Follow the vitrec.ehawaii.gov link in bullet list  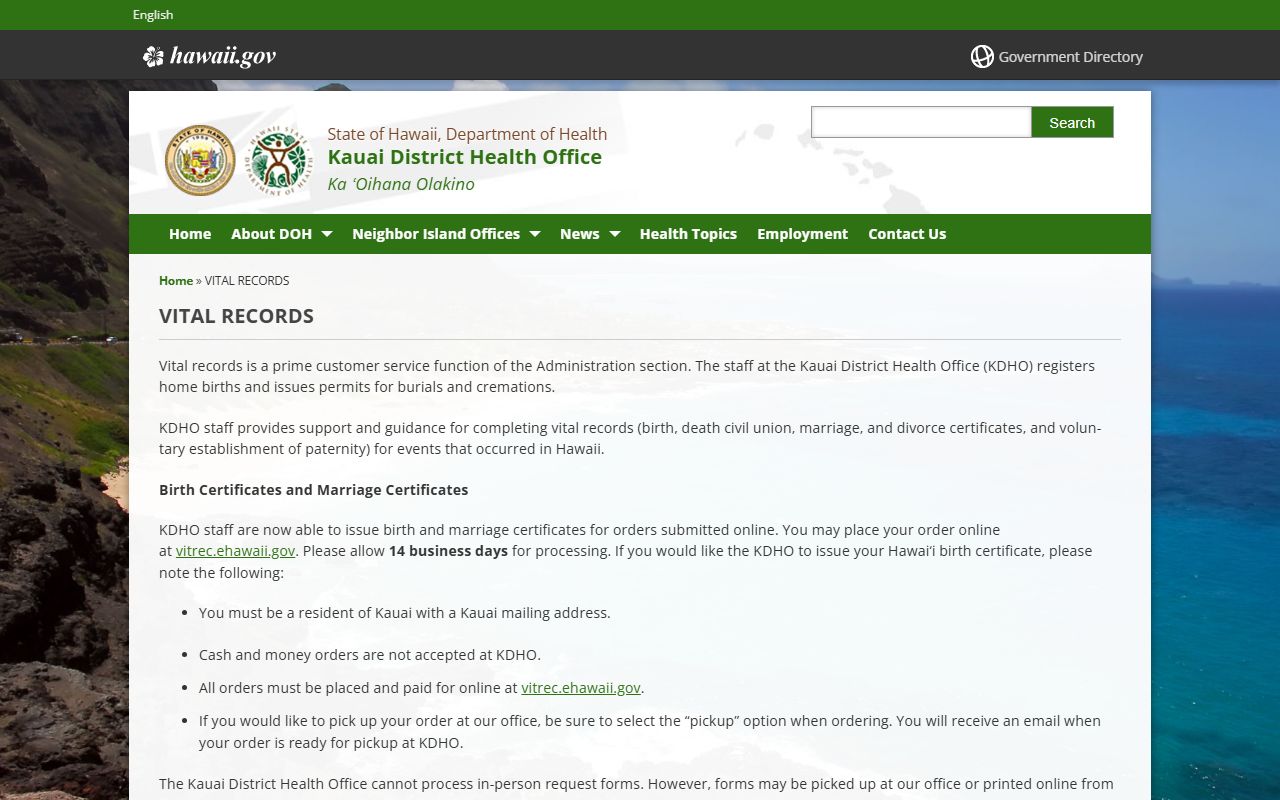(580, 688)
